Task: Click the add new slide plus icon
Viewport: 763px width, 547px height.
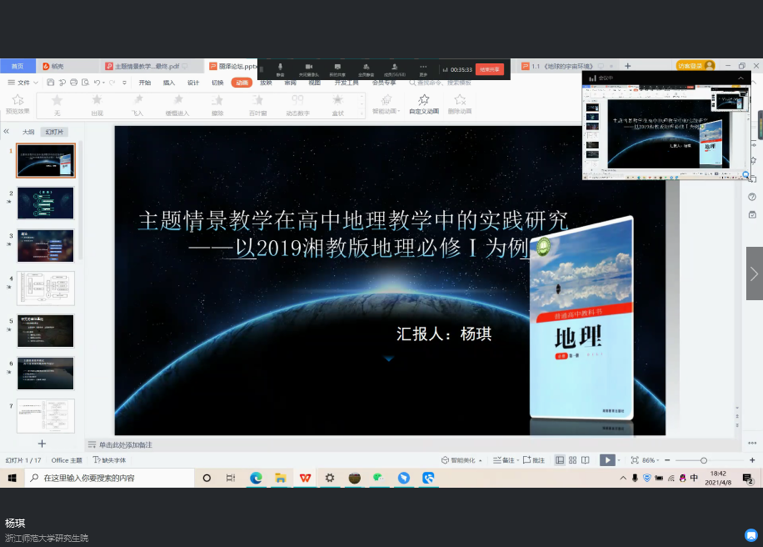Action: (42, 443)
